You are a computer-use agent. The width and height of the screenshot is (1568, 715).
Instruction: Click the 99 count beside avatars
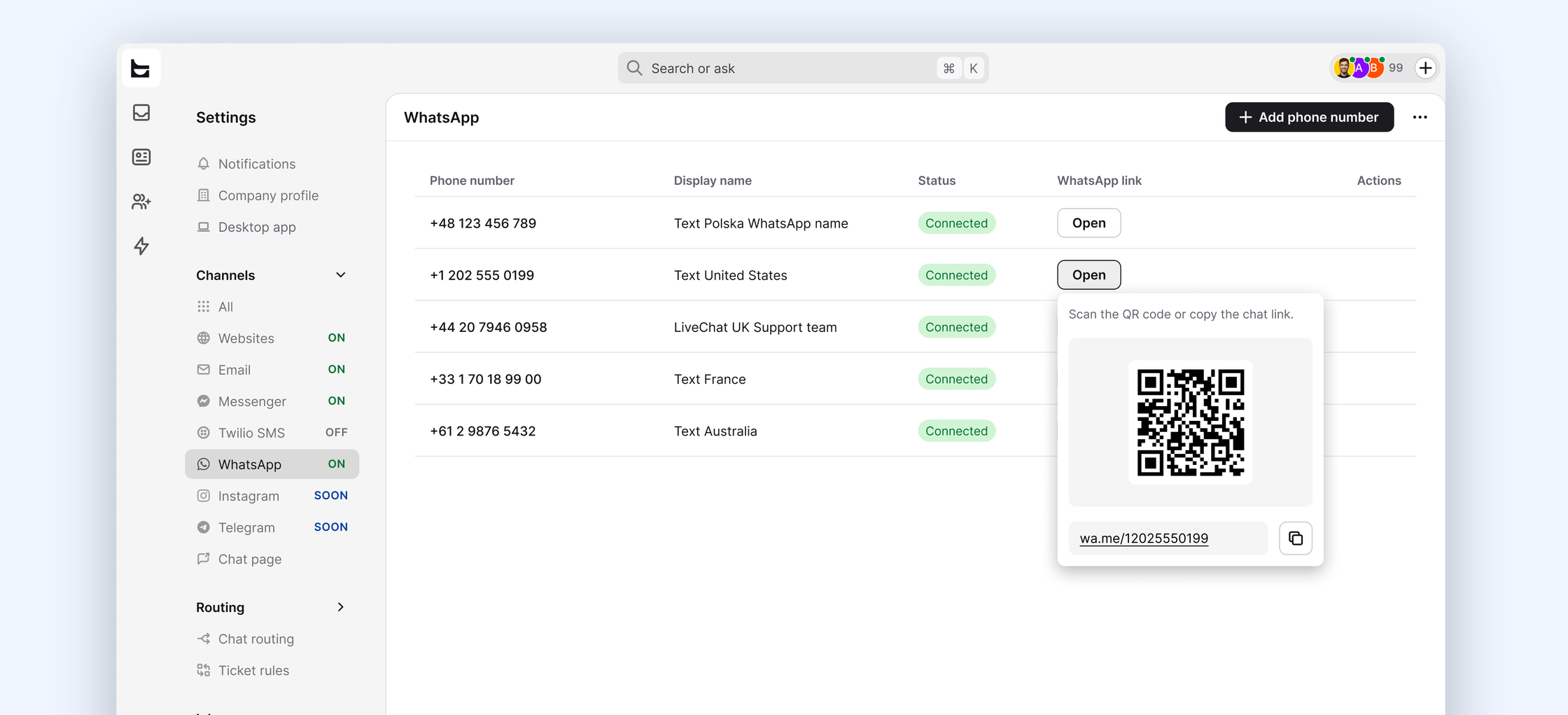(1396, 68)
